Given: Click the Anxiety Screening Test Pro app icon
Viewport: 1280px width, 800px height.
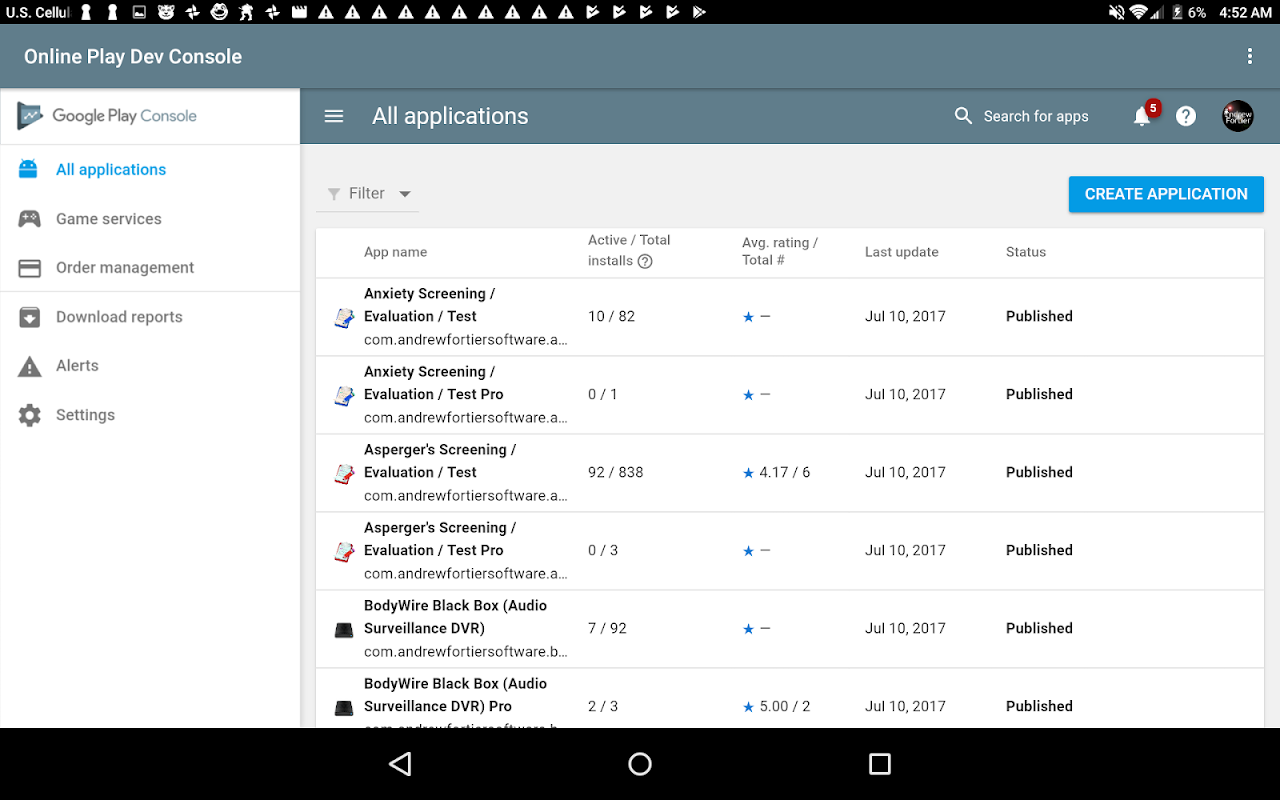Looking at the screenshot, I should point(344,395).
